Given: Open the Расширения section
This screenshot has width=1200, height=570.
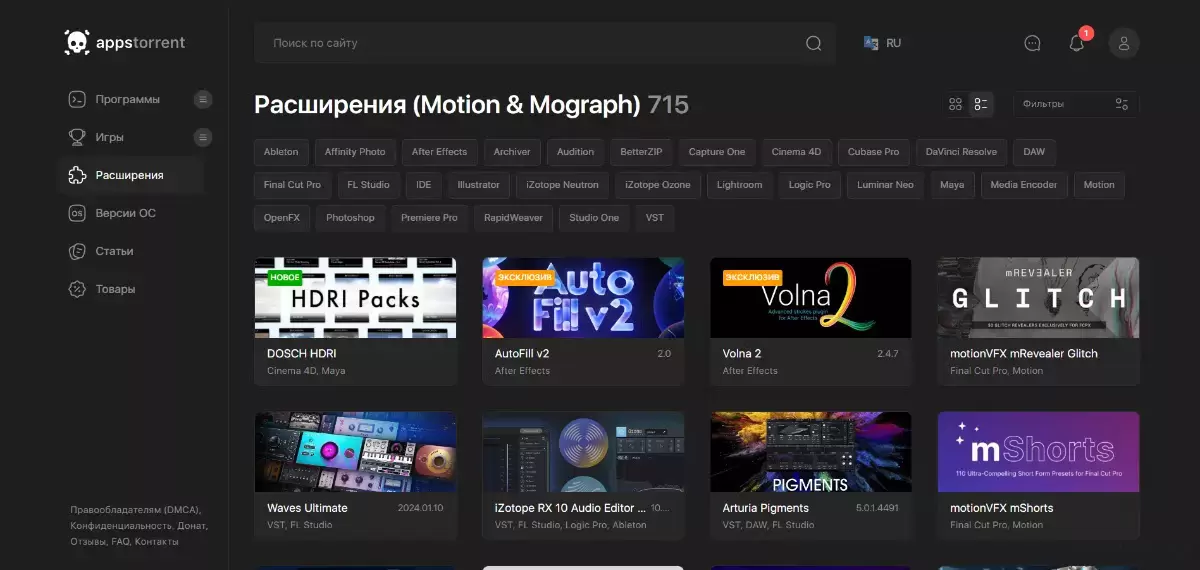Looking at the screenshot, I should coord(129,175).
